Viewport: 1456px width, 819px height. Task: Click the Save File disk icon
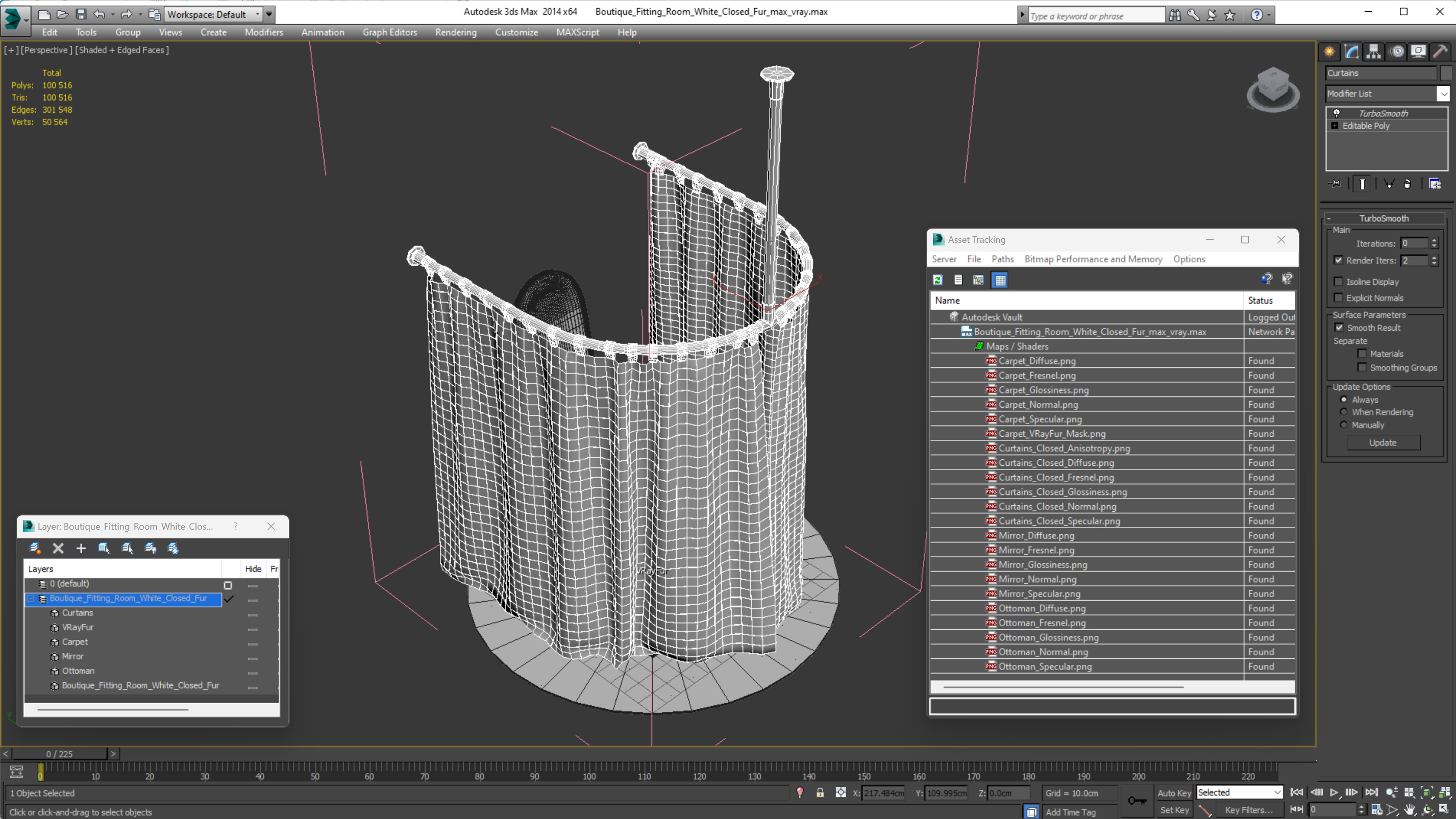coord(81,14)
